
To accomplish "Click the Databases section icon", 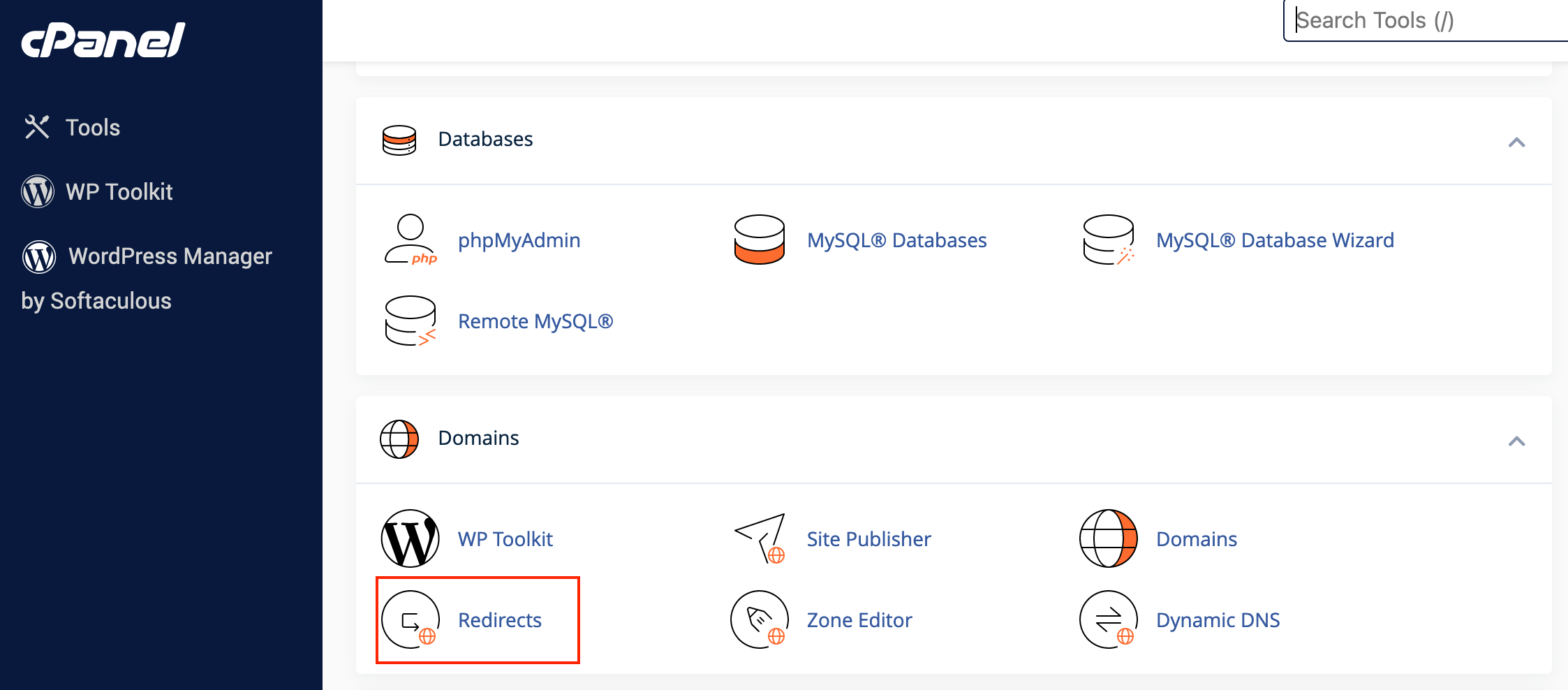I will click(x=399, y=140).
